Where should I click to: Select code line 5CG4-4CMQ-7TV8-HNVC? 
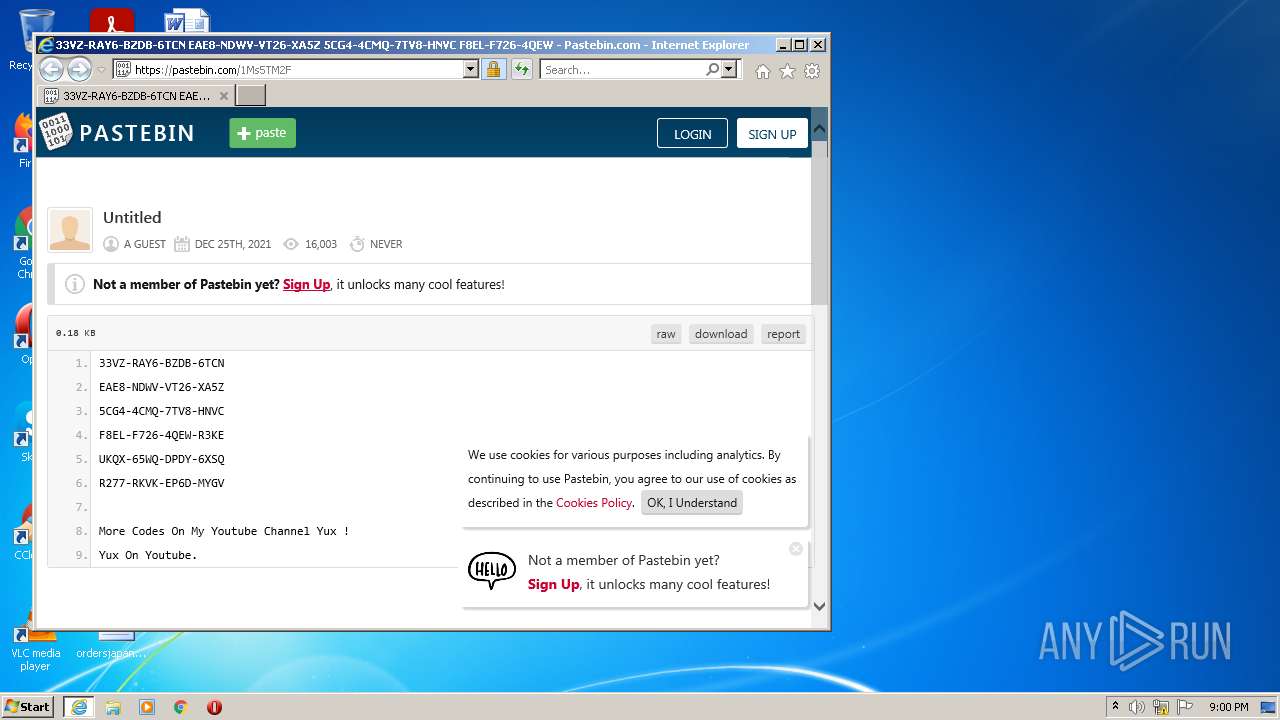pos(161,411)
